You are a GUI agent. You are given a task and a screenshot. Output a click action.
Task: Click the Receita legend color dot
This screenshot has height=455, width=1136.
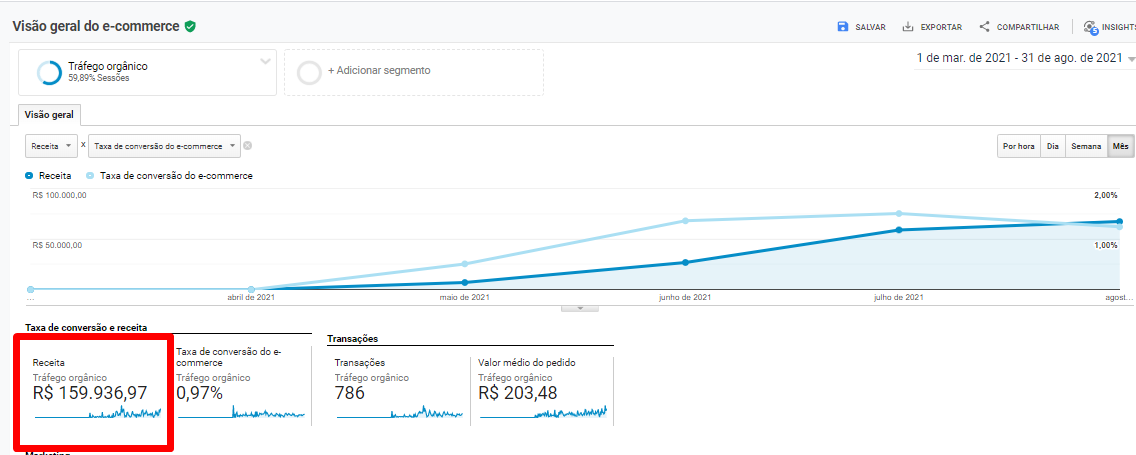tap(30, 175)
